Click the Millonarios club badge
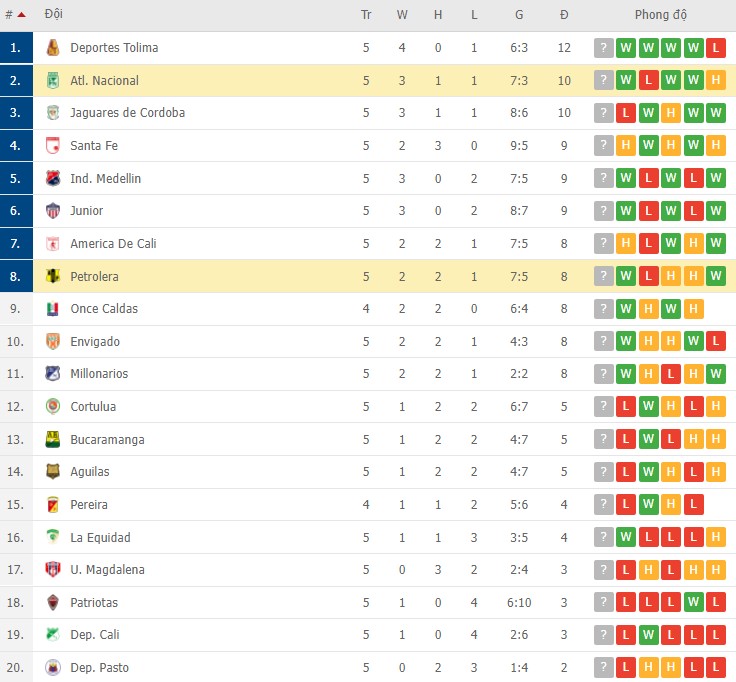736x682 pixels. coord(53,374)
